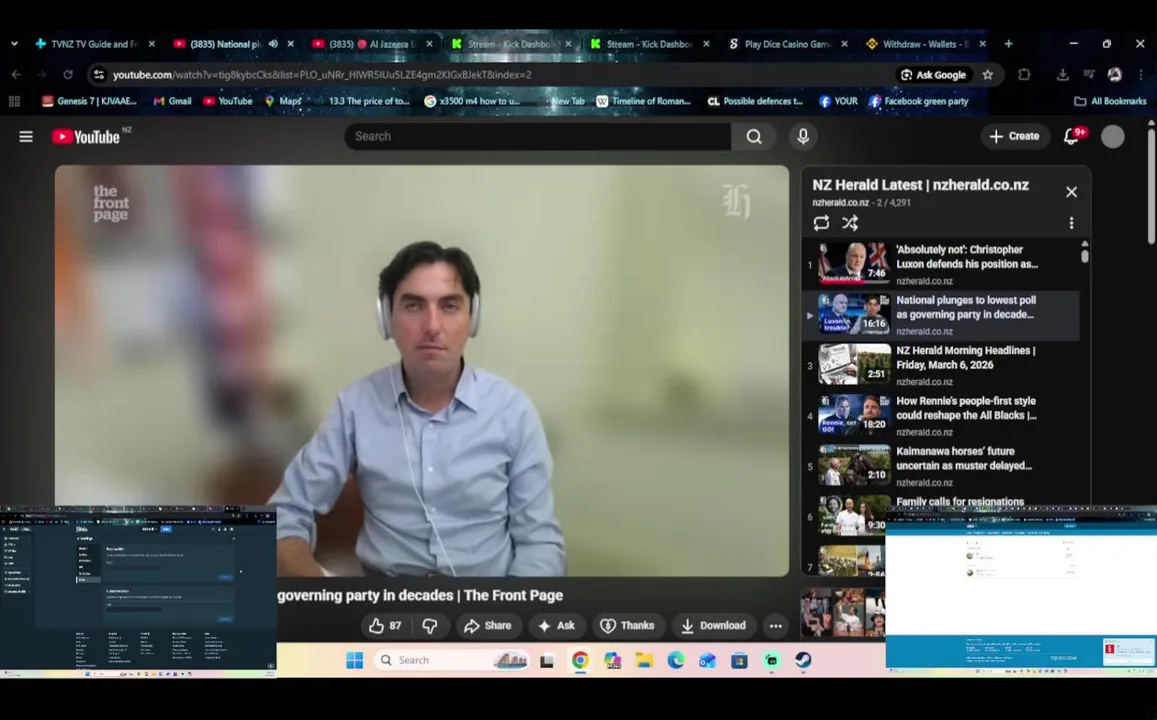Open Microsoft Edge from taskbar
The image size is (1157, 720).
click(x=676, y=660)
